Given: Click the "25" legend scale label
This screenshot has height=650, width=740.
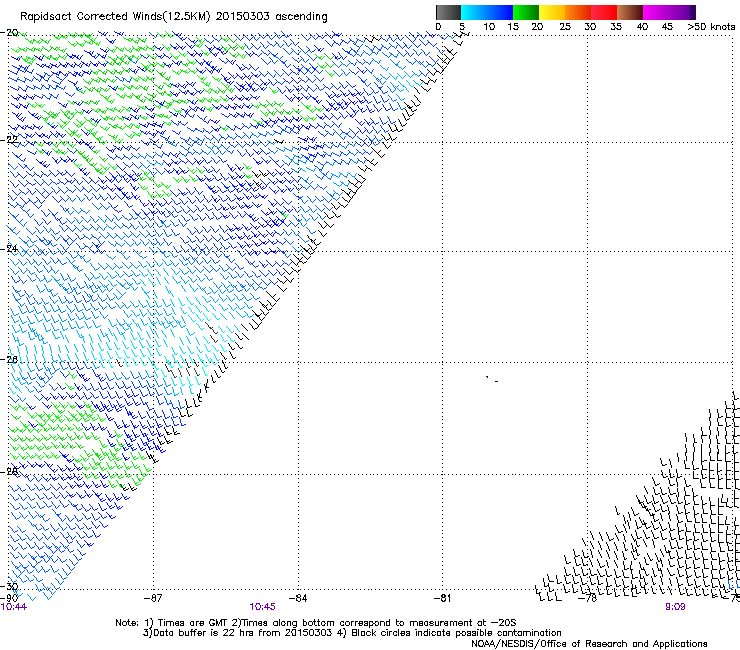Looking at the screenshot, I should [565, 27].
